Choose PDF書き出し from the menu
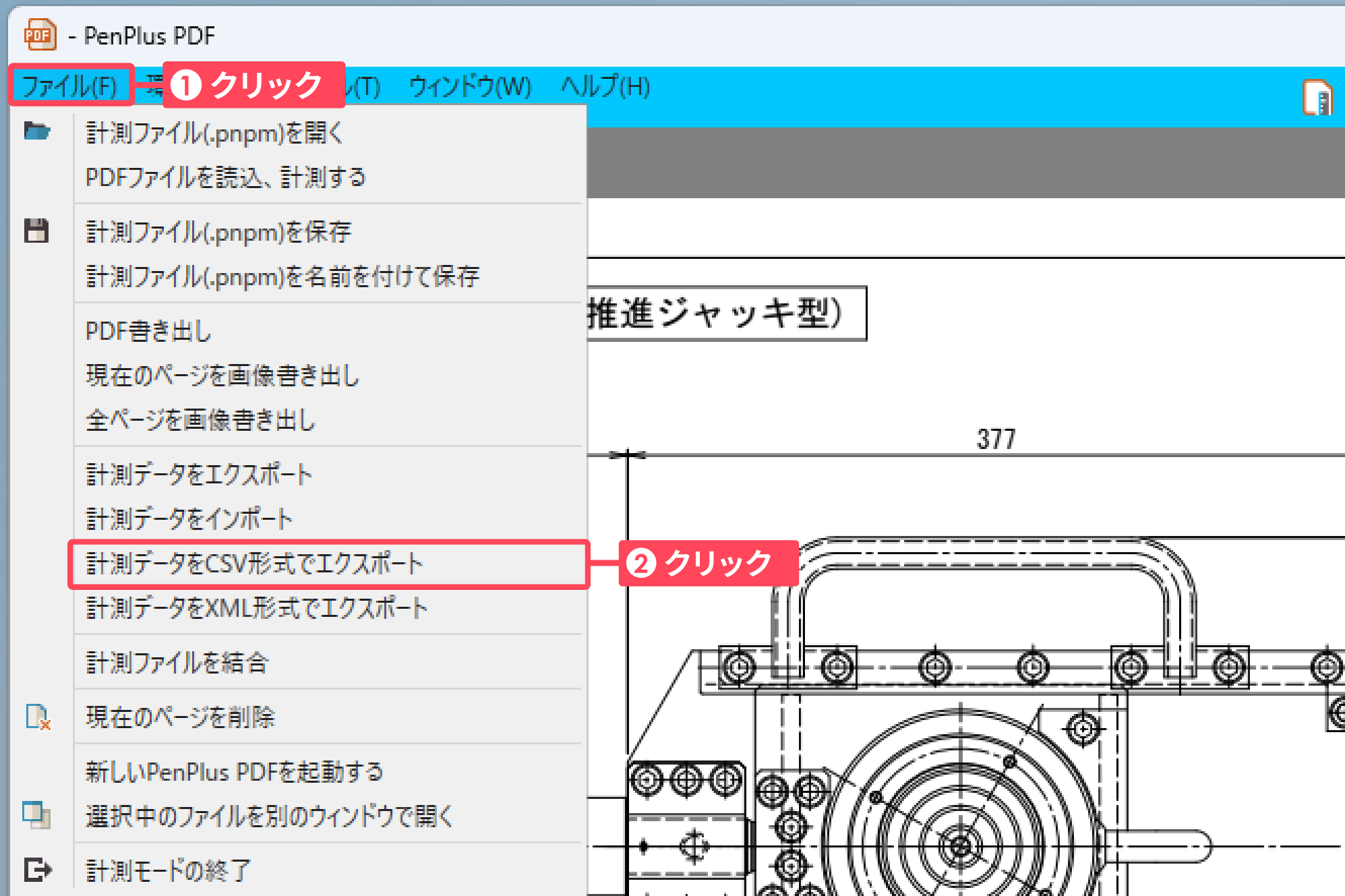1345x896 pixels. pos(148,331)
